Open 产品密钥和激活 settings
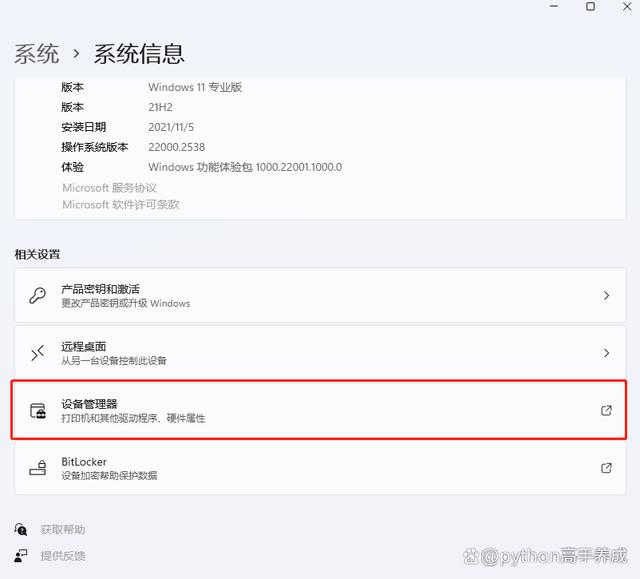 click(x=320, y=295)
